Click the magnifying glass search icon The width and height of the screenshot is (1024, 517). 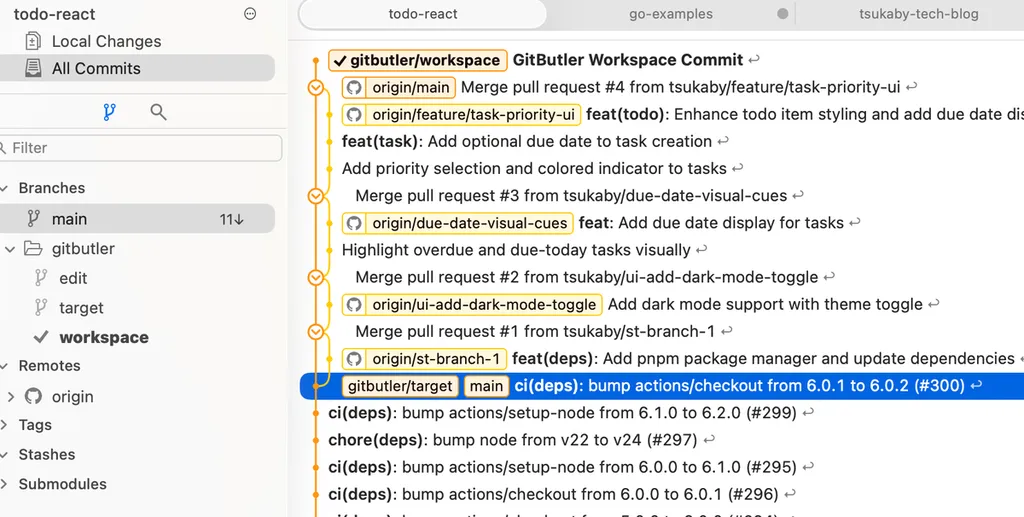(158, 111)
